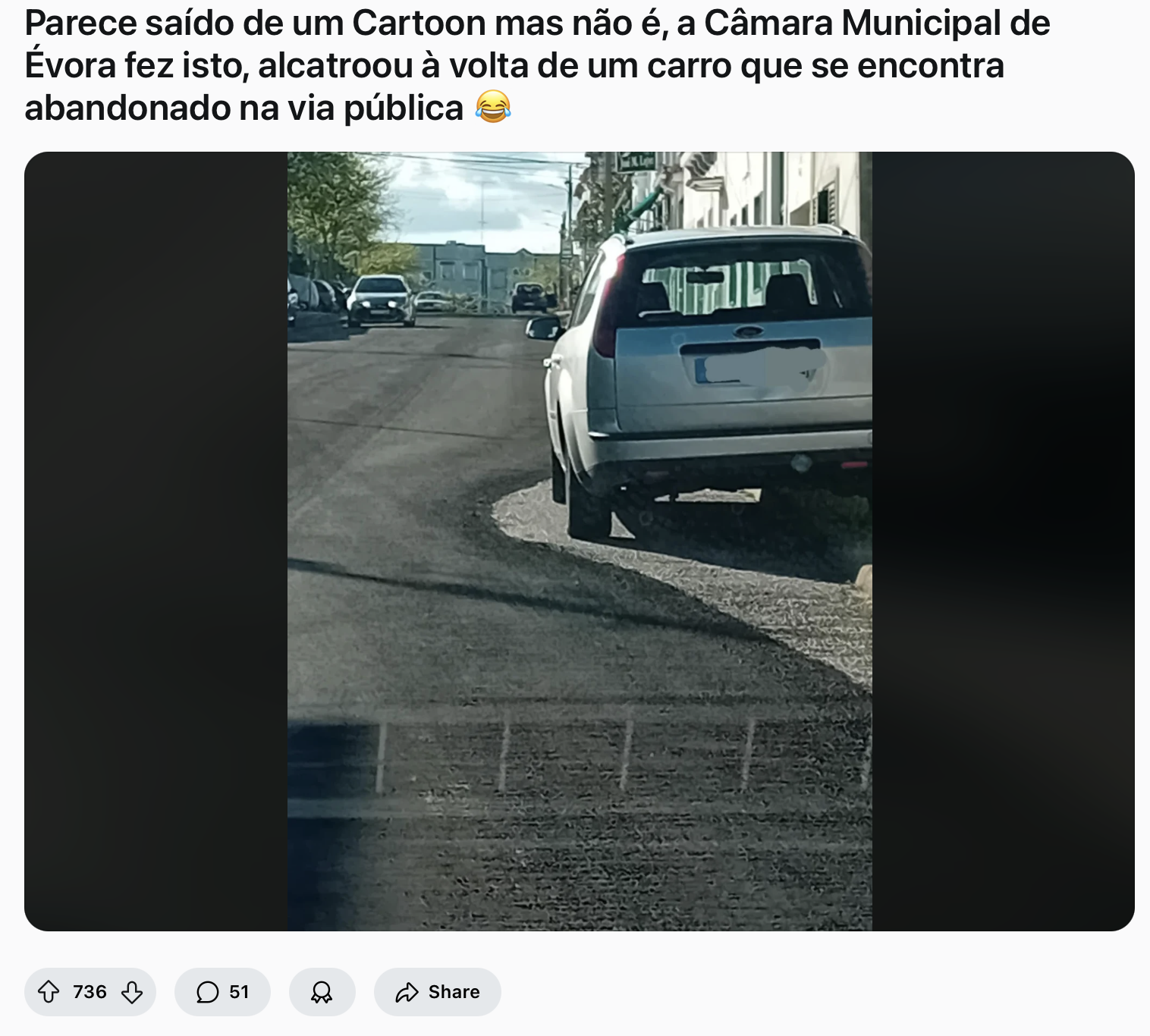Image resolution: width=1150 pixels, height=1036 pixels.
Task: Downvote the post with the down arrow
Action: [x=132, y=992]
